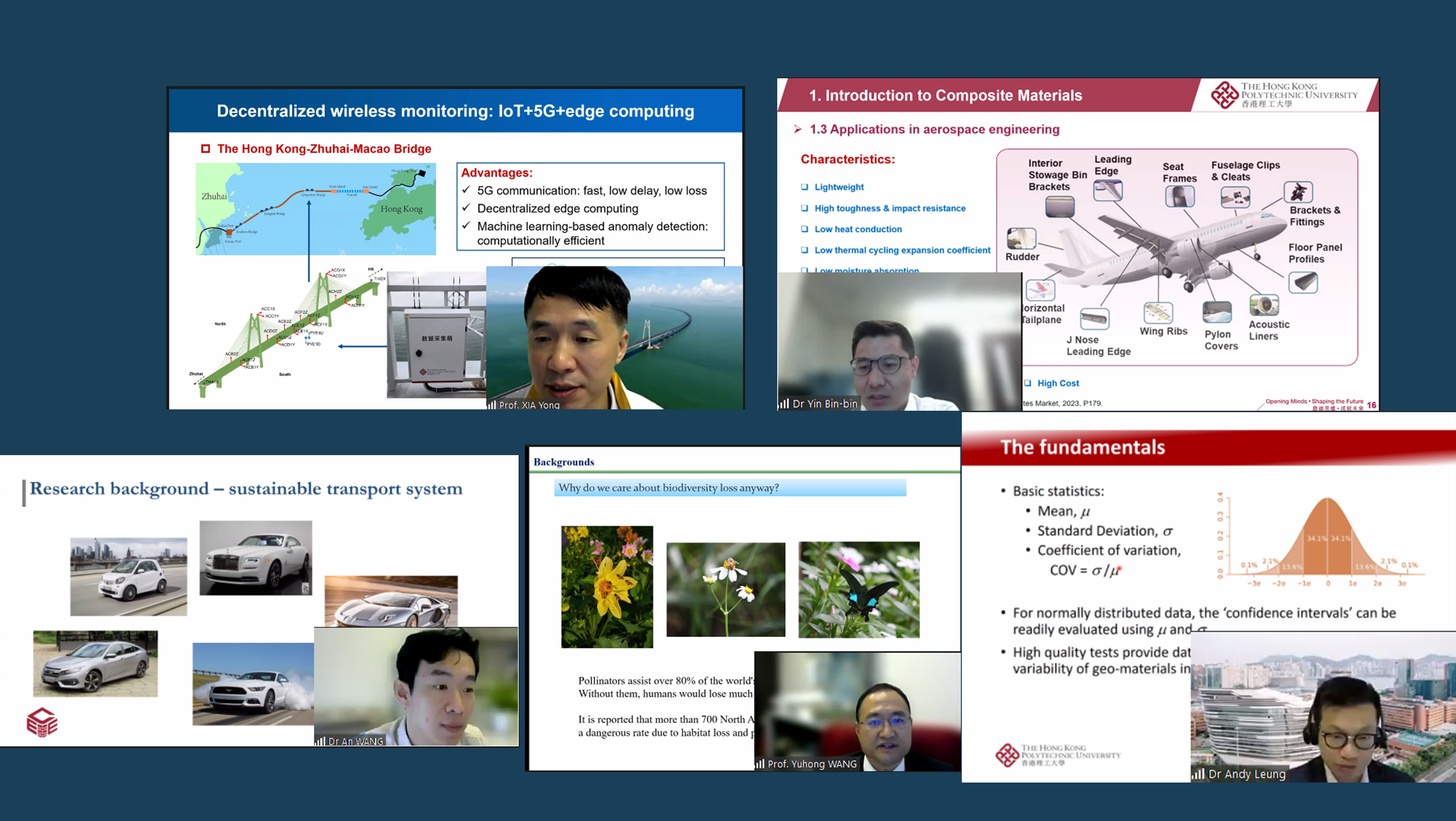The width and height of the screenshot is (1456, 821).
Task: Click the Low heat conduction checkbox bullet
Action: pos(804,229)
